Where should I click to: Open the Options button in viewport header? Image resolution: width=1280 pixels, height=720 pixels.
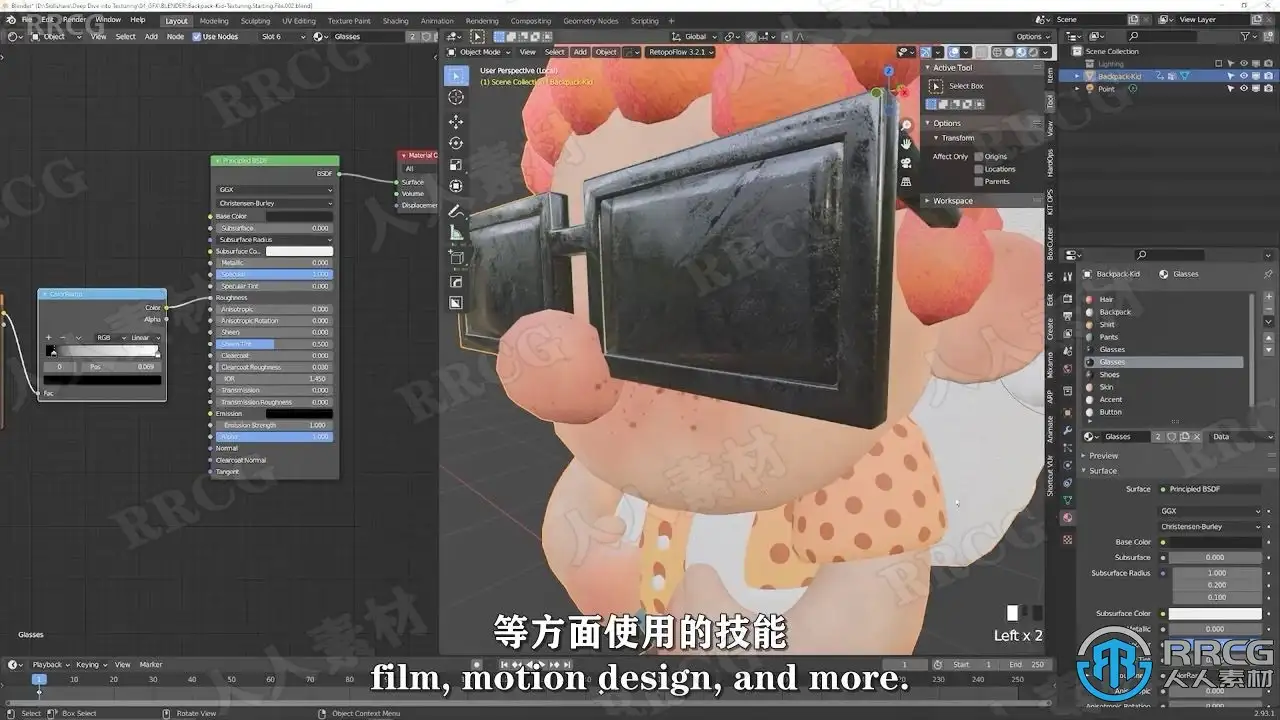tap(1031, 37)
